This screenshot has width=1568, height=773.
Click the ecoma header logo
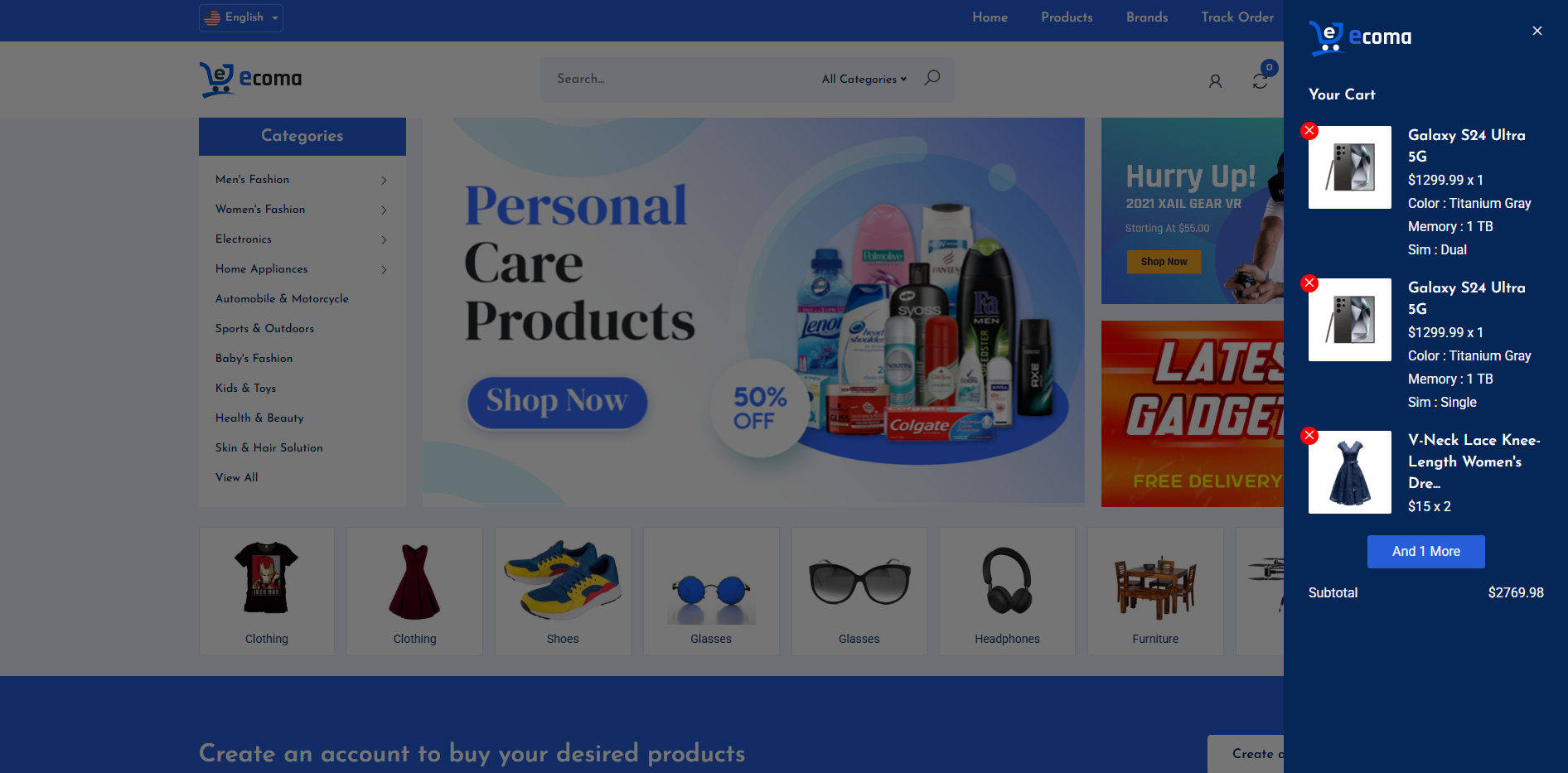(x=250, y=80)
